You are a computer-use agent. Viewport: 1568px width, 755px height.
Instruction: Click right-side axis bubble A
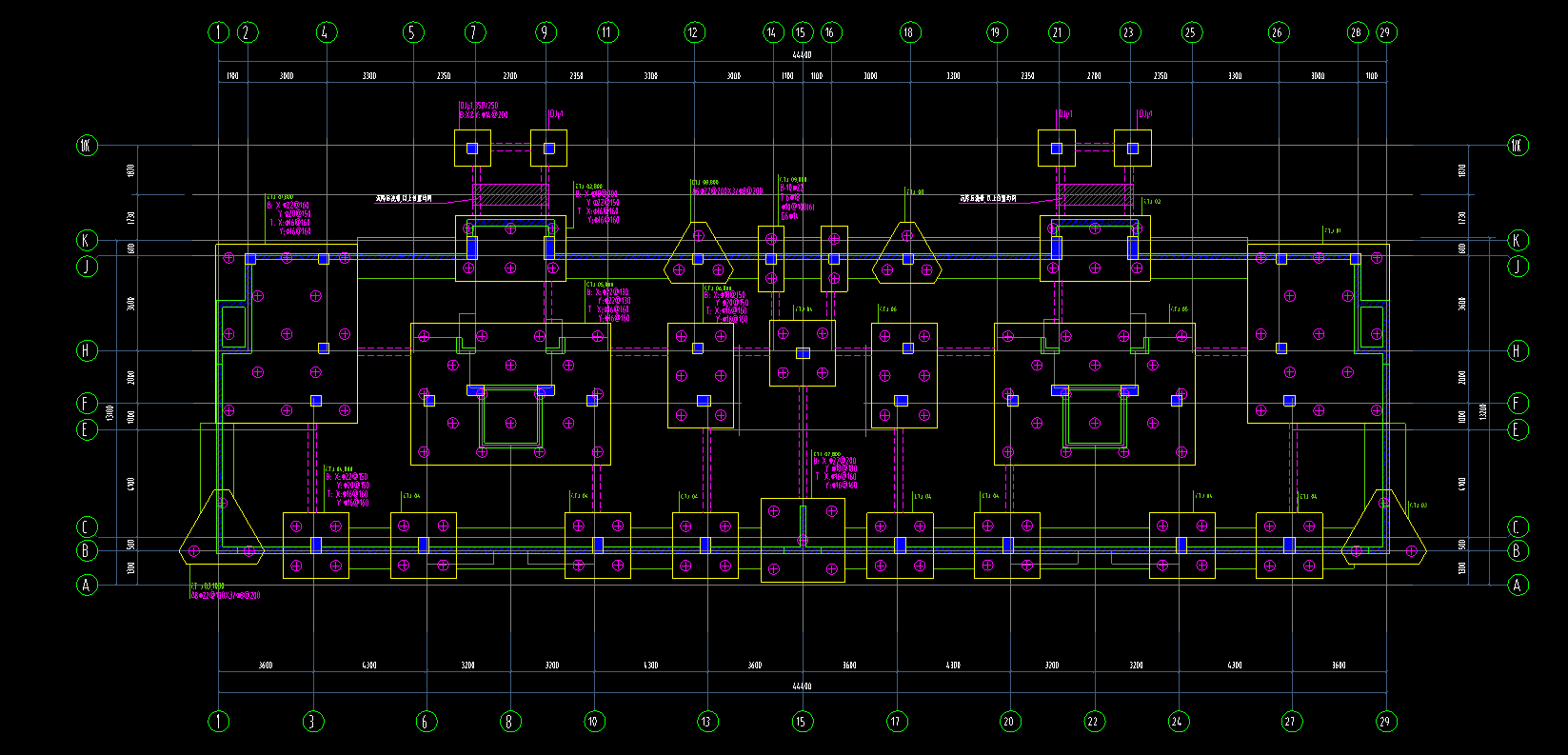[x=1518, y=585]
